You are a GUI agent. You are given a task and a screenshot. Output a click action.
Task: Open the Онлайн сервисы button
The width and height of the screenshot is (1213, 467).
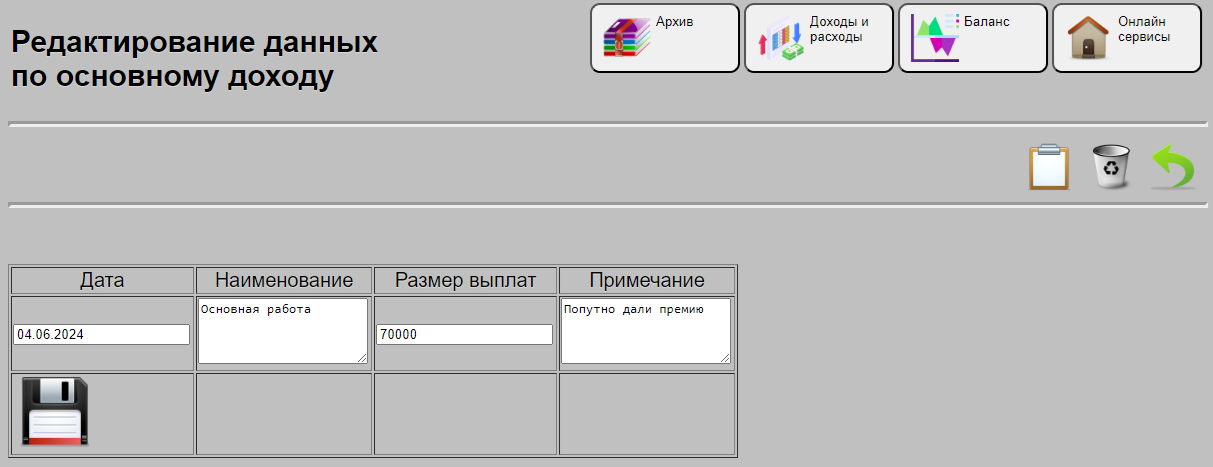pos(1127,38)
